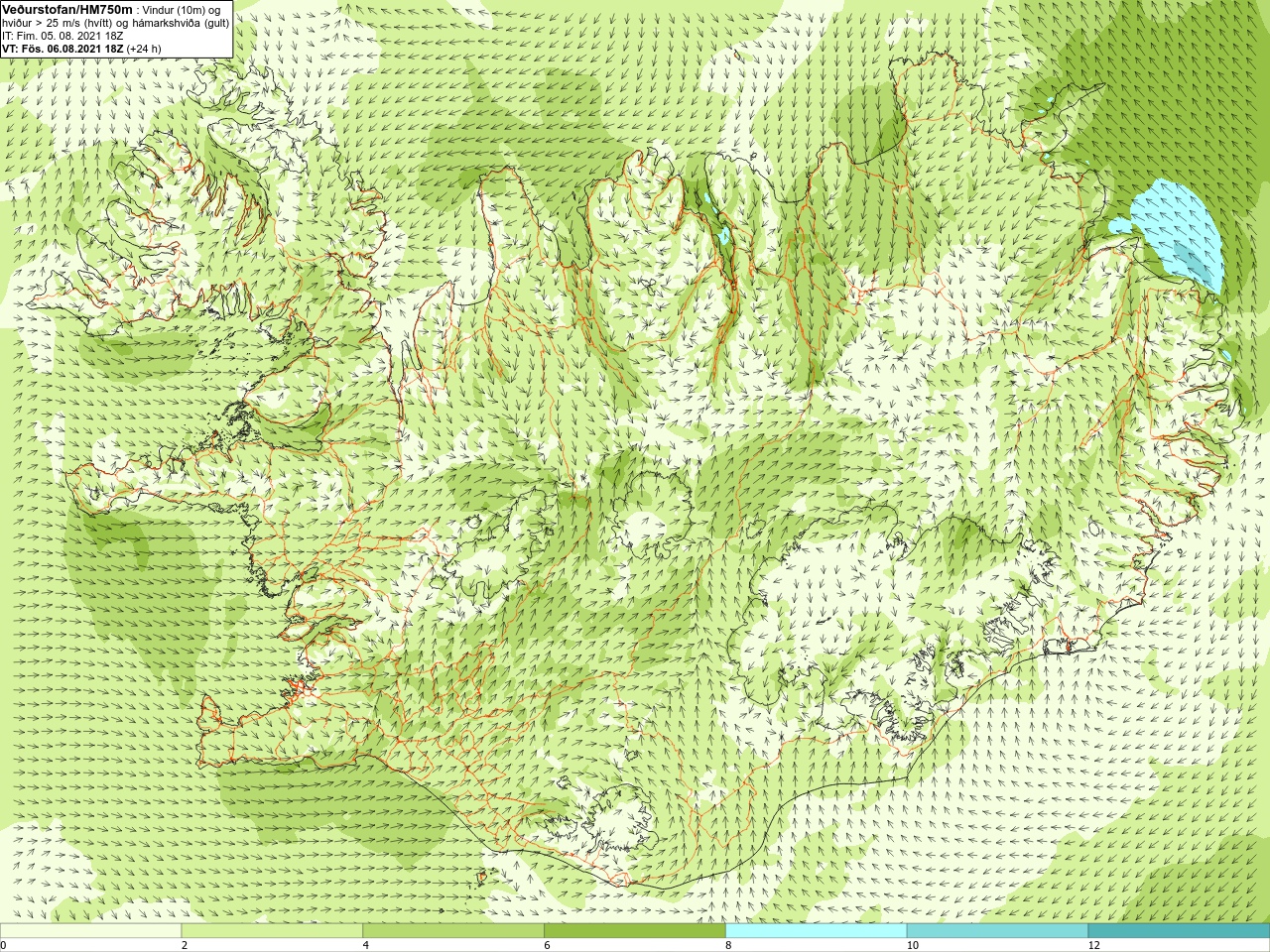Image resolution: width=1270 pixels, height=952 pixels.
Task: Click the "hviður > 25 m/s" description line
Action: (x=115, y=22)
